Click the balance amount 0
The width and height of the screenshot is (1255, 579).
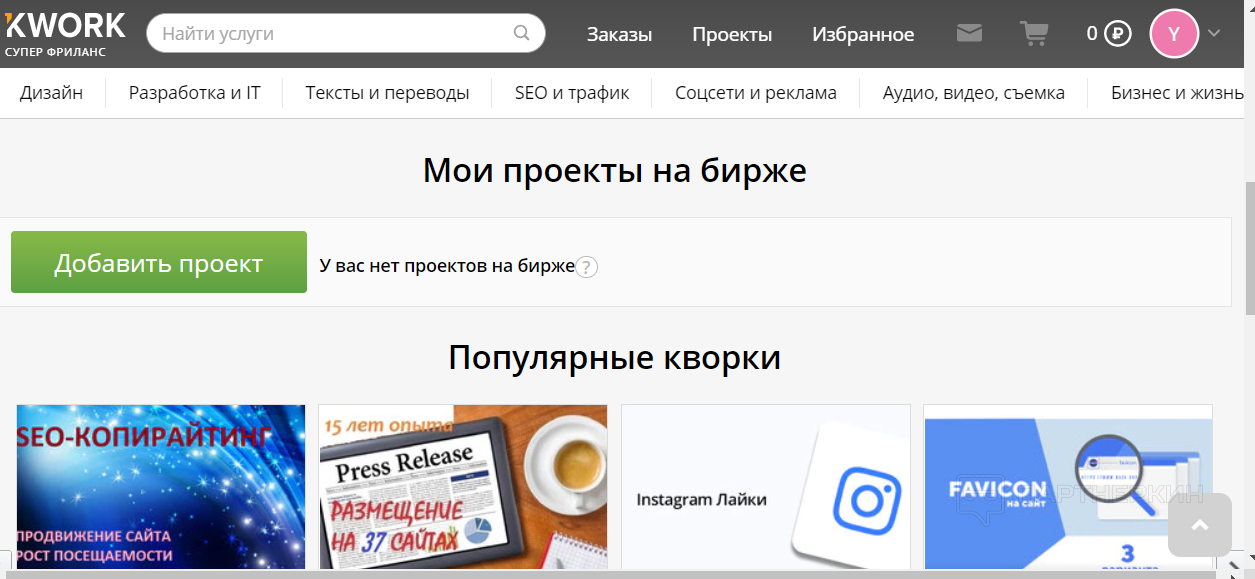tap(1092, 34)
